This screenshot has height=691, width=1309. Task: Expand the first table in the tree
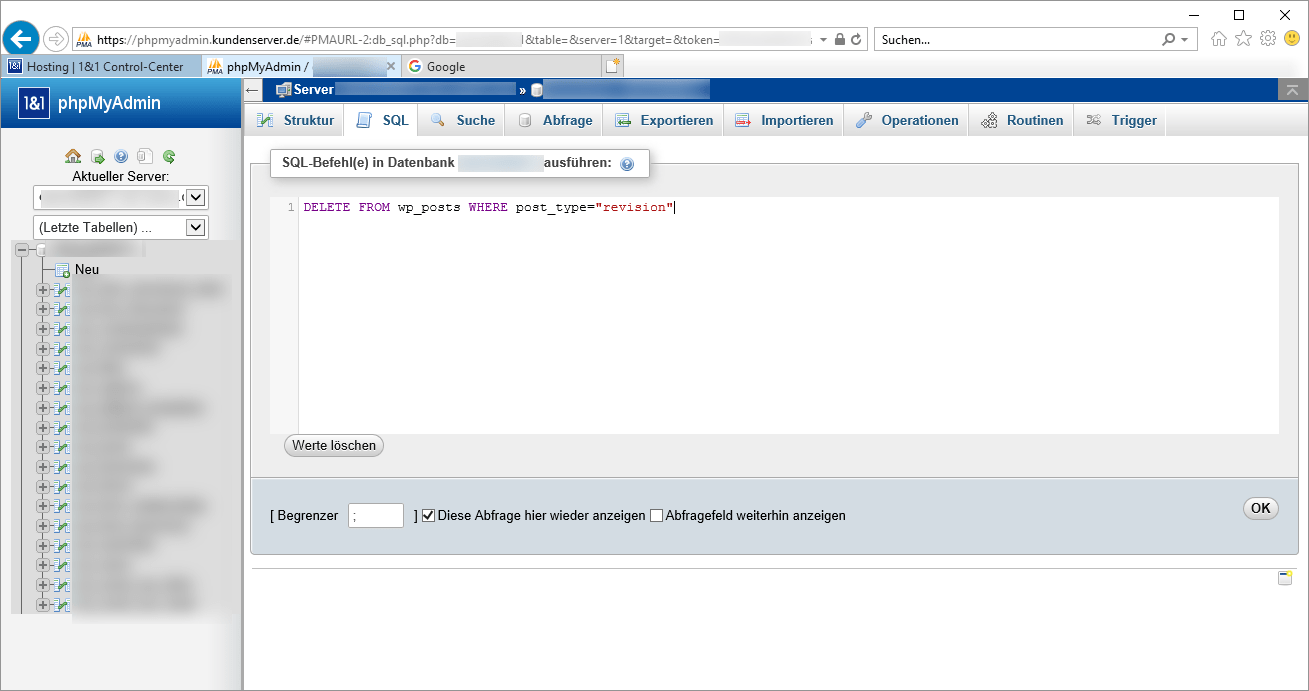[43, 290]
